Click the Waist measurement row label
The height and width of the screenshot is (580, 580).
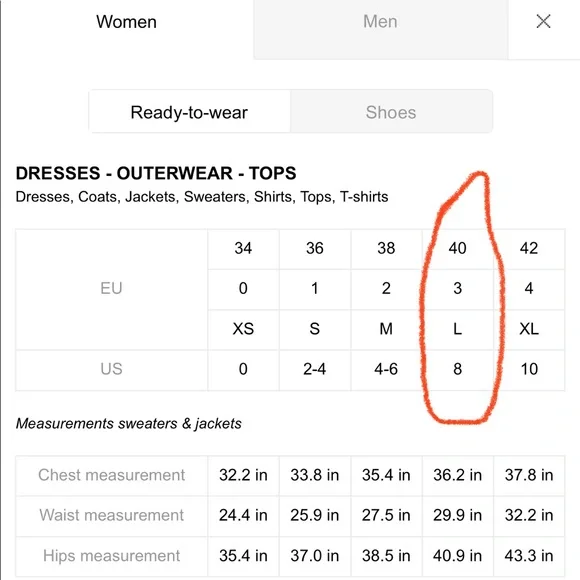(111, 515)
